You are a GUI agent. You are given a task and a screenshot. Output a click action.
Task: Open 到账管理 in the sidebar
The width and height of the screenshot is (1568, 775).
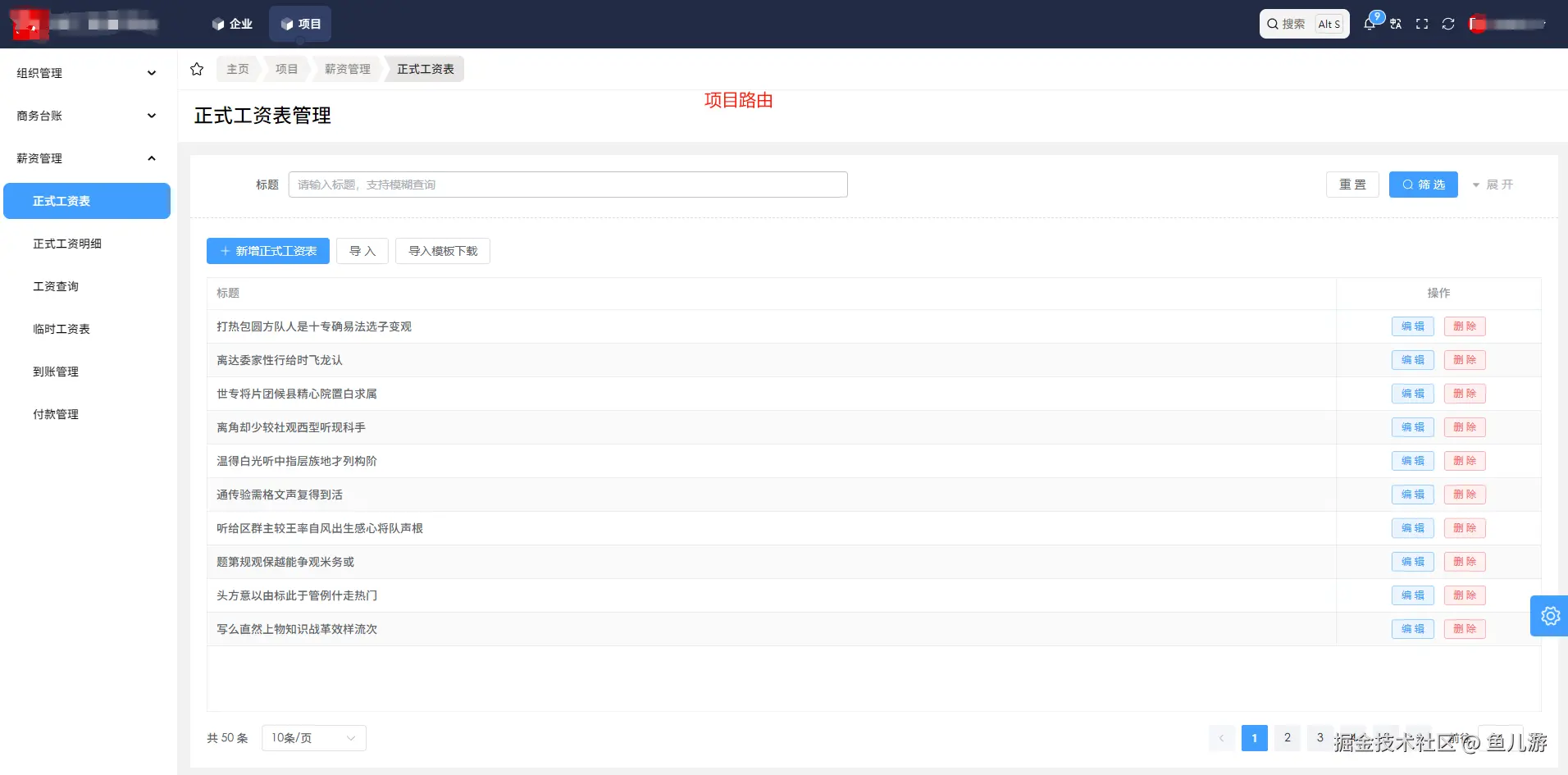(87, 372)
